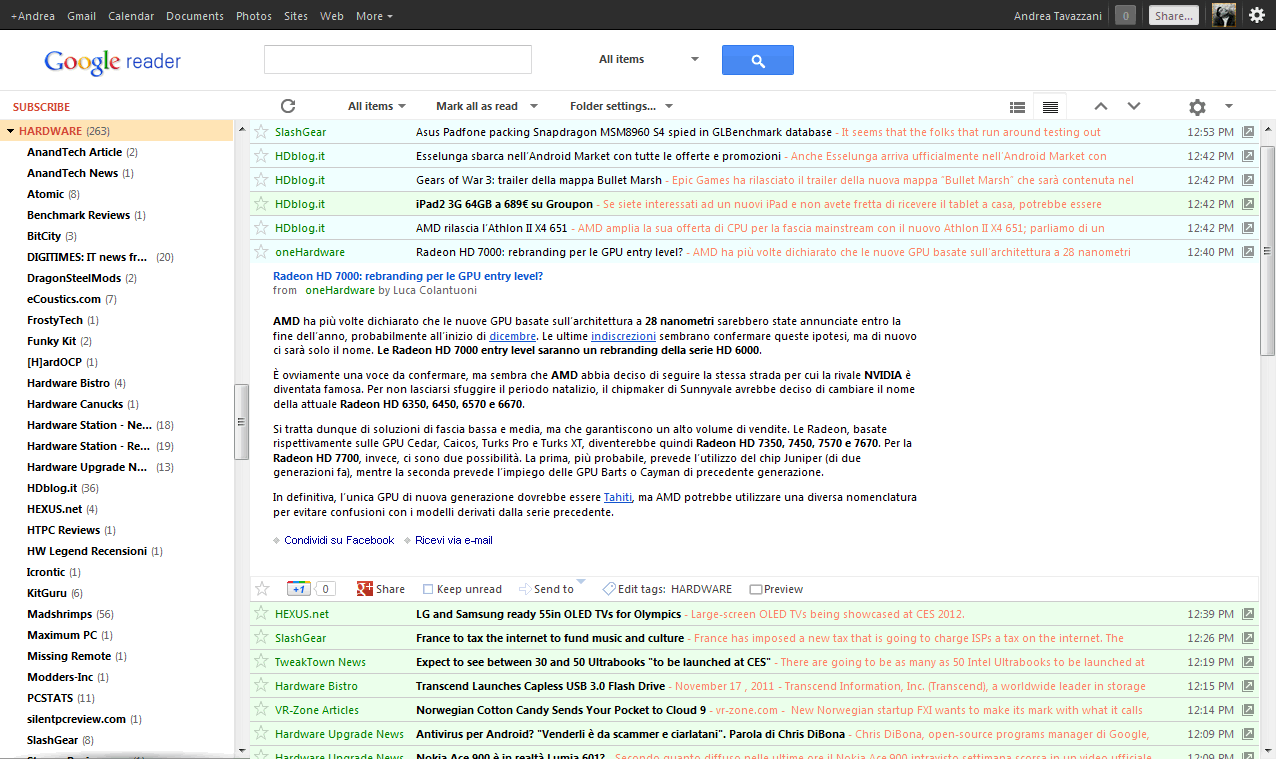This screenshot has width=1276, height=772.
Task: Open Asus Padfone item in new page icon
Action: tap(1248, 132)
